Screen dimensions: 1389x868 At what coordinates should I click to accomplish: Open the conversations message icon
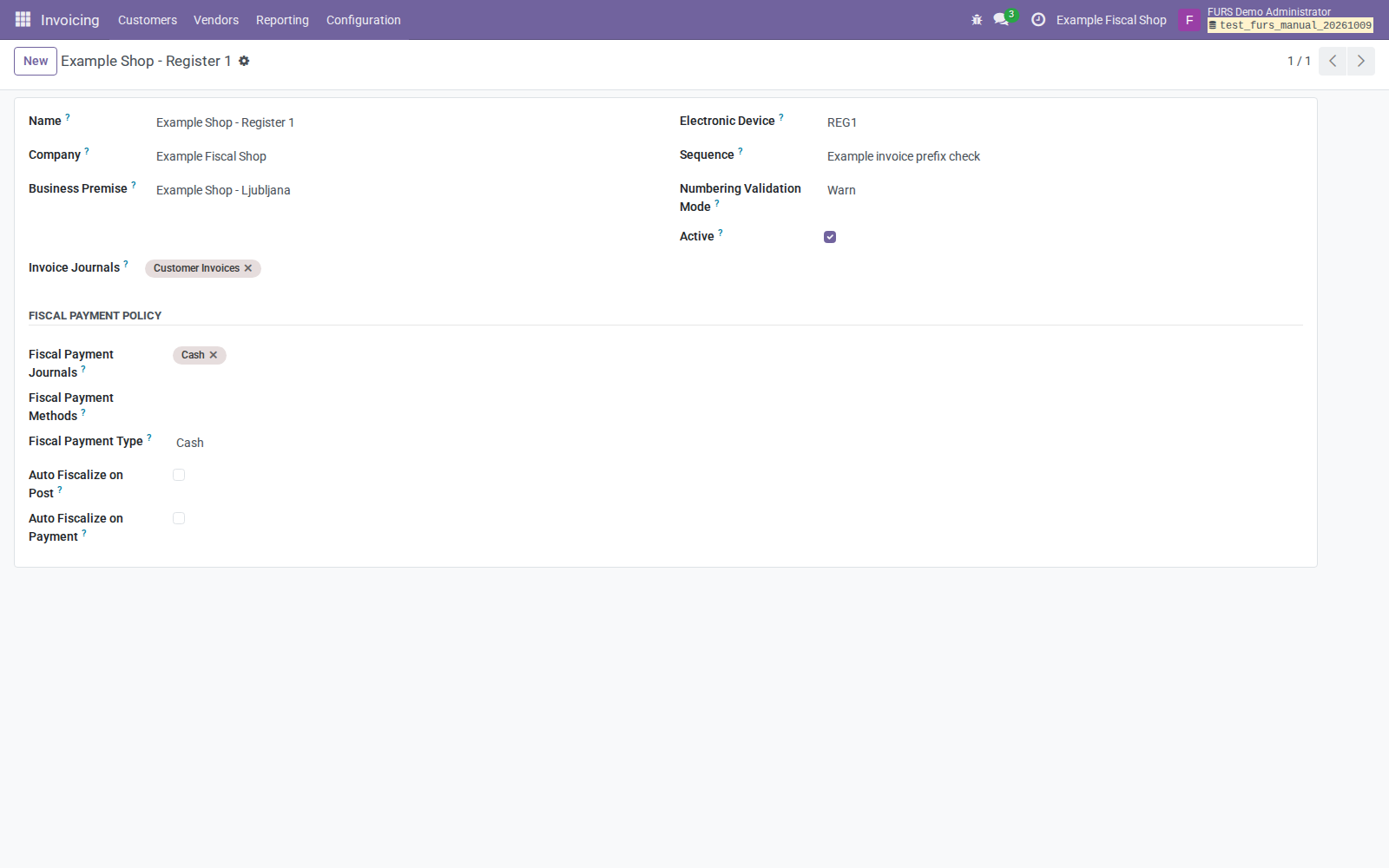point(1002,19)
